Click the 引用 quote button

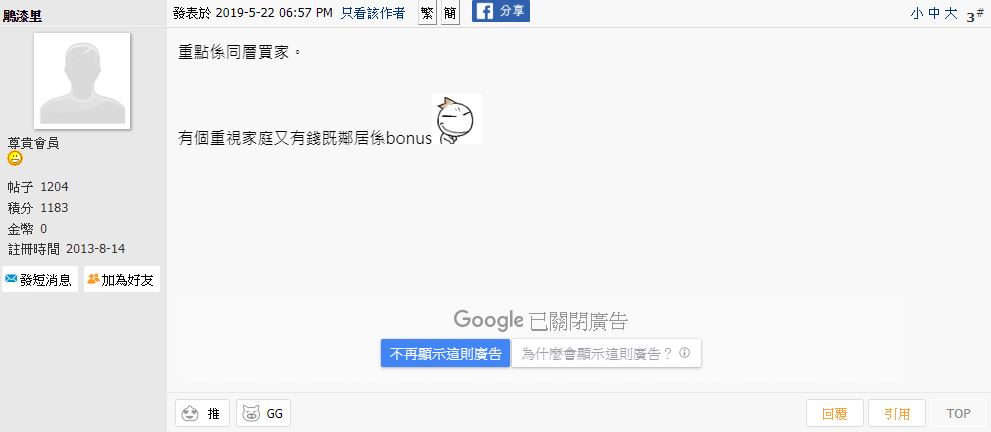897,414
